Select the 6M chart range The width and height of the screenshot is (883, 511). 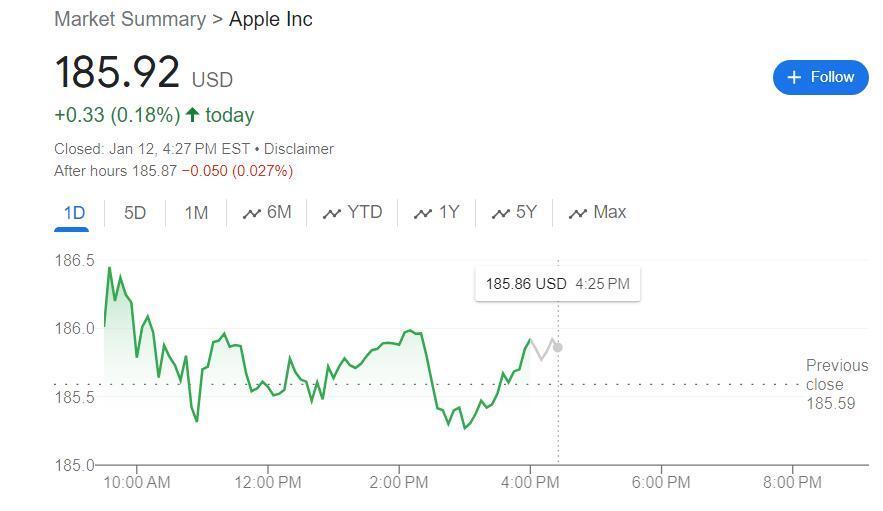tap(279, 212)
